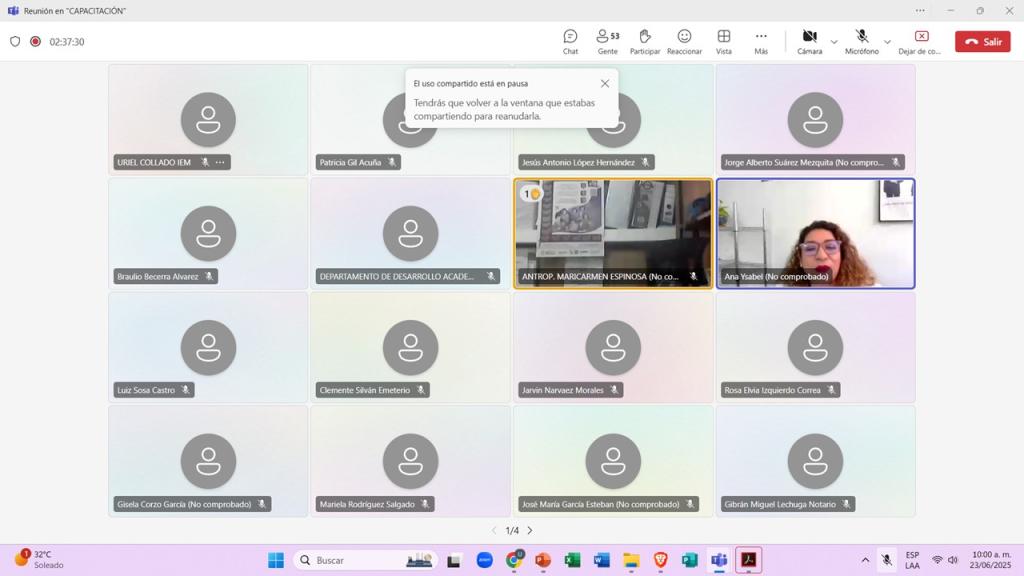The height and width of the screenshot is (576, 1024).
Task: Dismiss the sharing paused notification
Action: [604, 84]
